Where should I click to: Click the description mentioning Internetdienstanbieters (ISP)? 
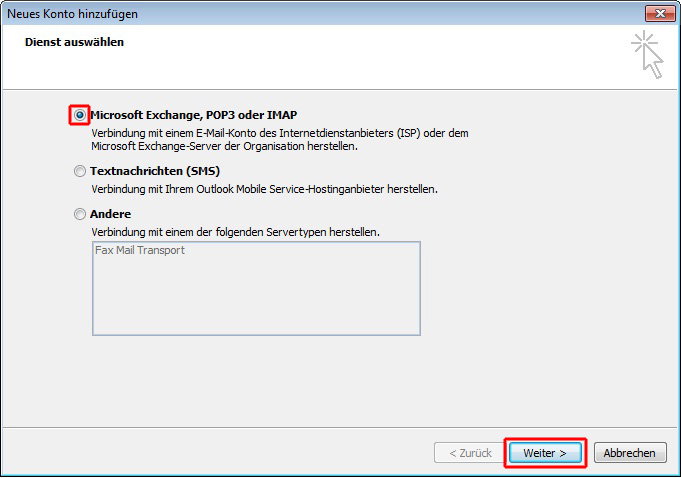click(280, 139)
